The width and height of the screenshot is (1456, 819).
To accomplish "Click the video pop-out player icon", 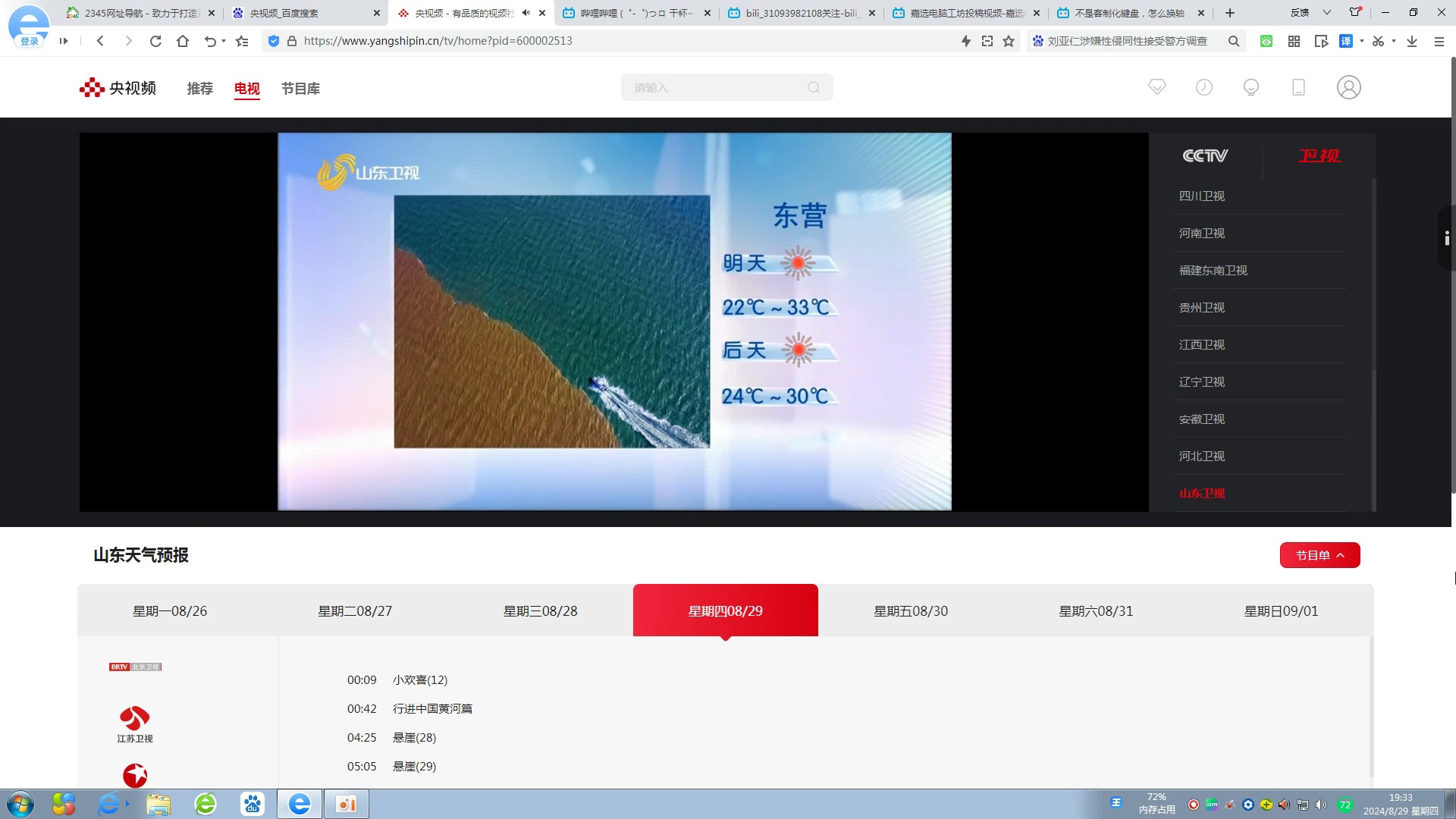I will [1321, 41].
